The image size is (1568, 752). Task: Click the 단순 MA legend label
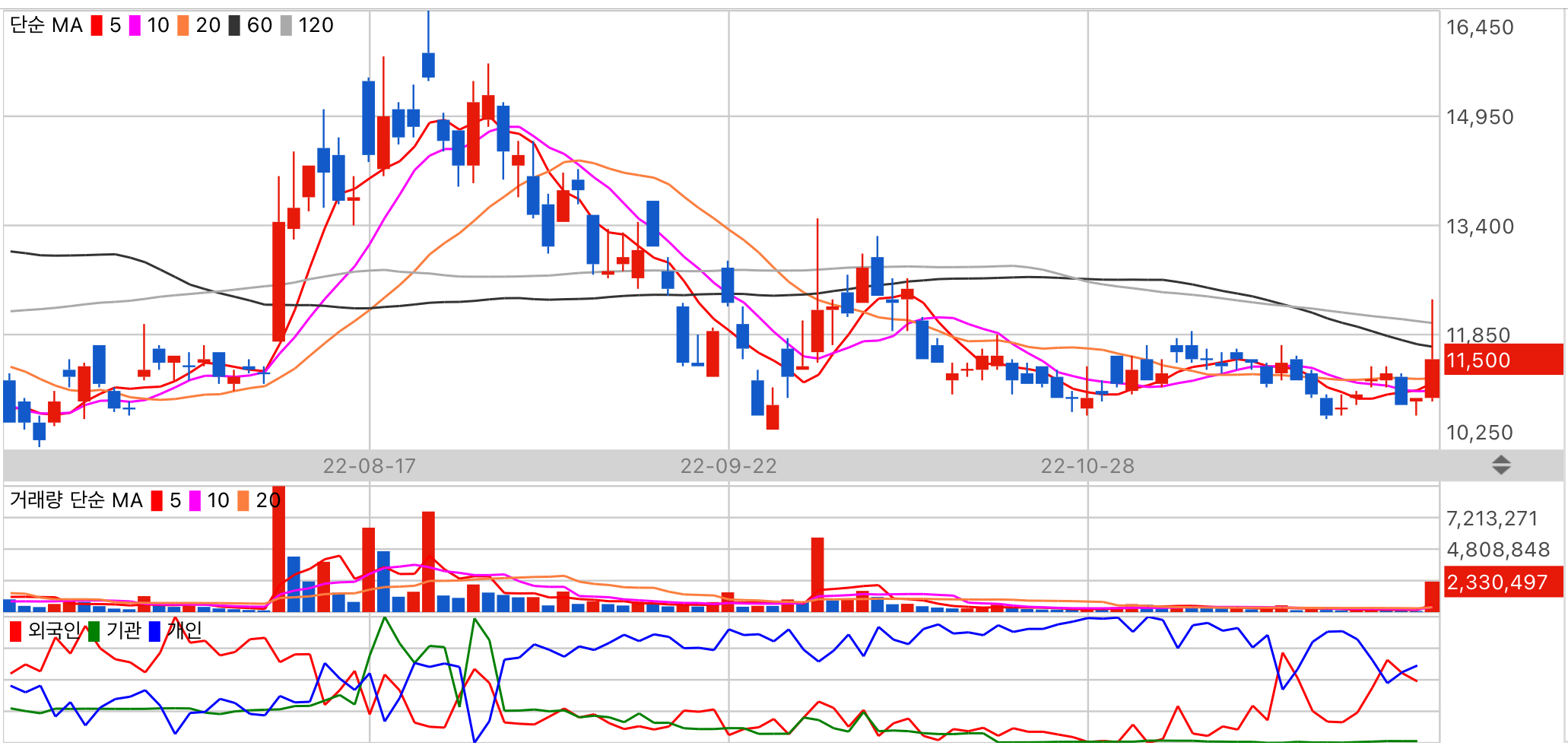tap(46, 26)
